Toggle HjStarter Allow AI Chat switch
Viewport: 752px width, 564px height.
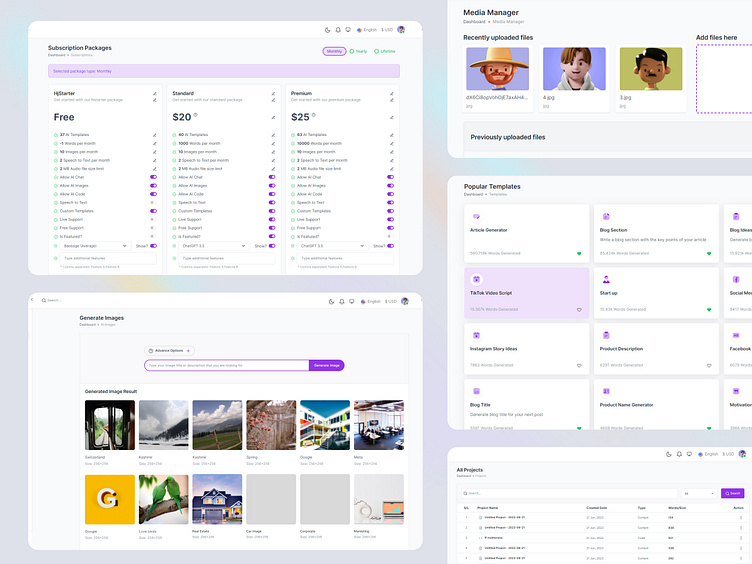(x=153, y=177)
